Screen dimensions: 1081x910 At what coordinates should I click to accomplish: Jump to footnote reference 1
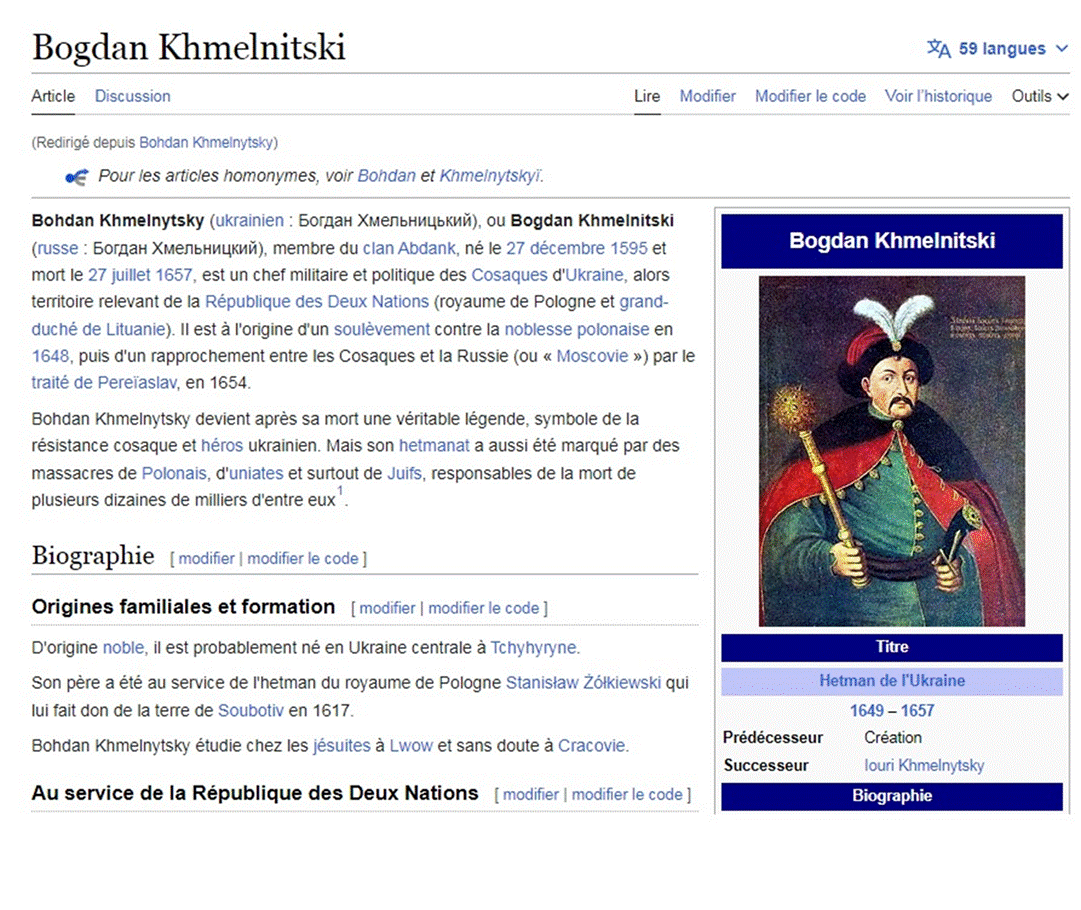point(340,491)
